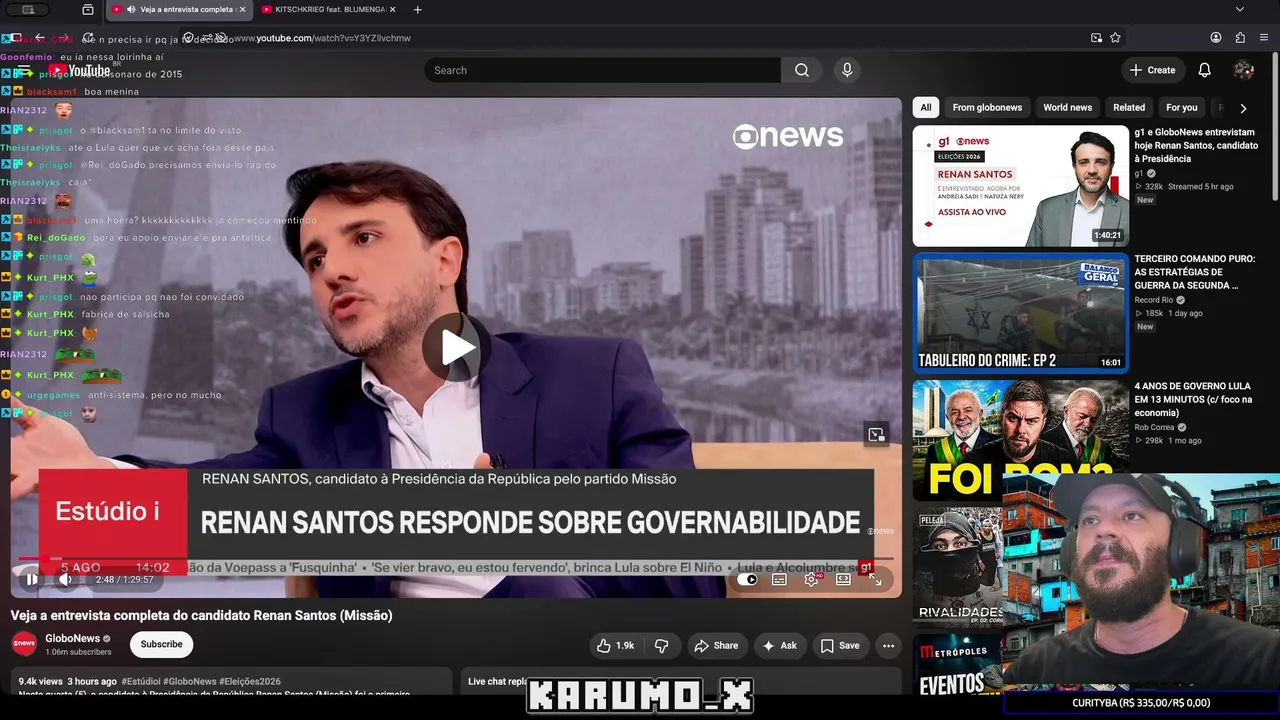Open the GloboNews channel name link
Viewport: 1280px width, 720px height.
(x=72, y=638)
